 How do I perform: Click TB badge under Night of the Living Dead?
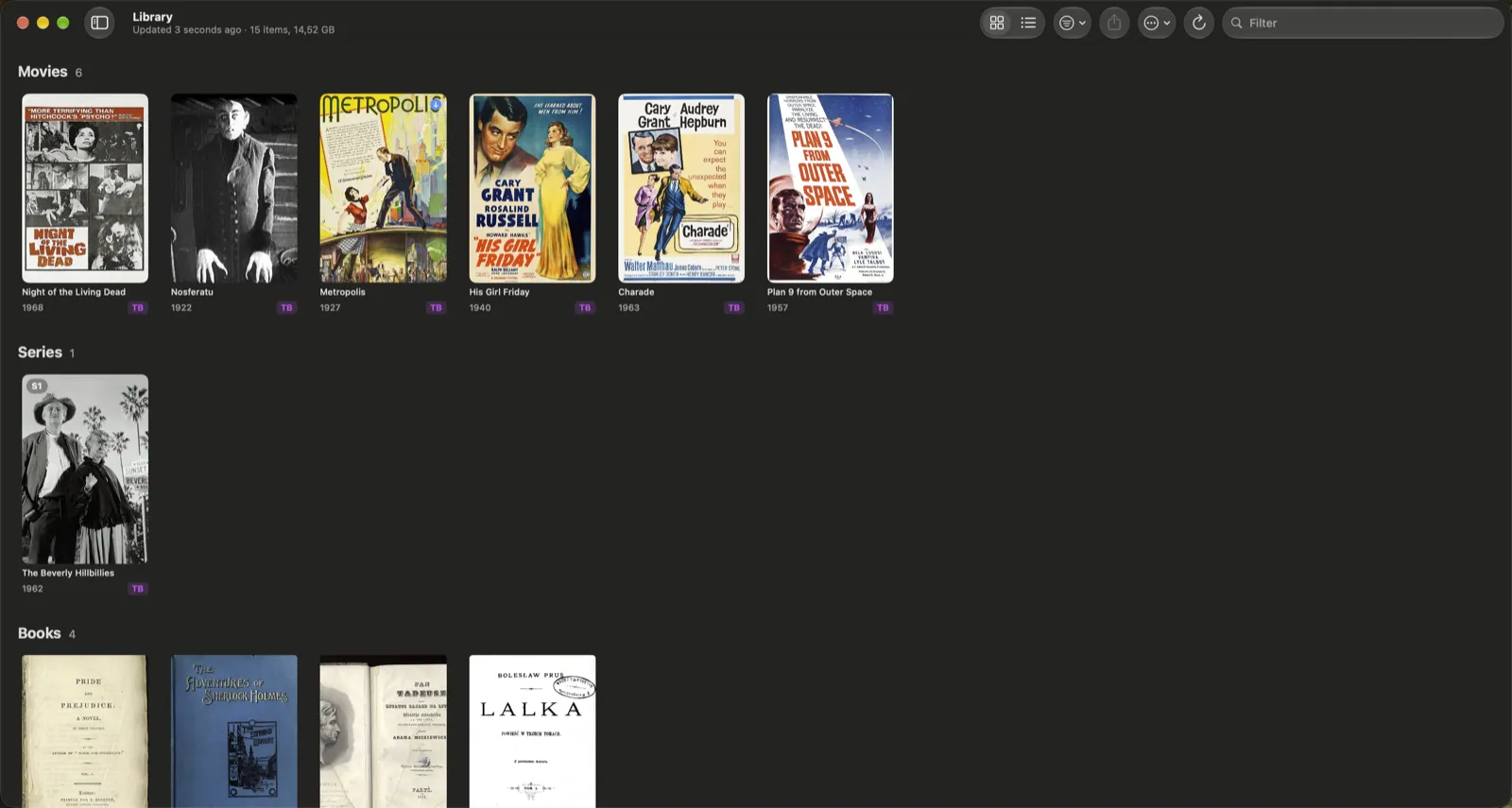point(138,308)
